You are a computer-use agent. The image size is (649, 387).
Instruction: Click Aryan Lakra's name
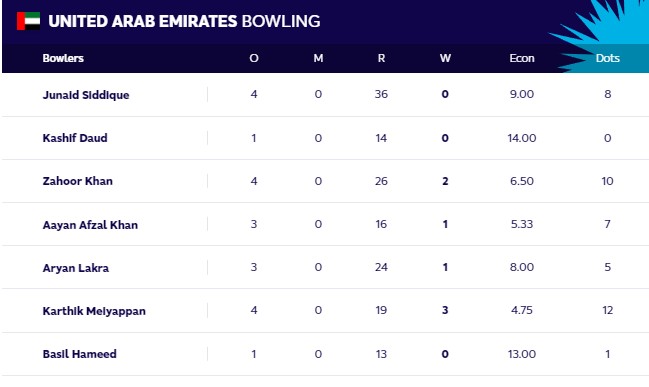pyautogui.click(x=76, y=268)
